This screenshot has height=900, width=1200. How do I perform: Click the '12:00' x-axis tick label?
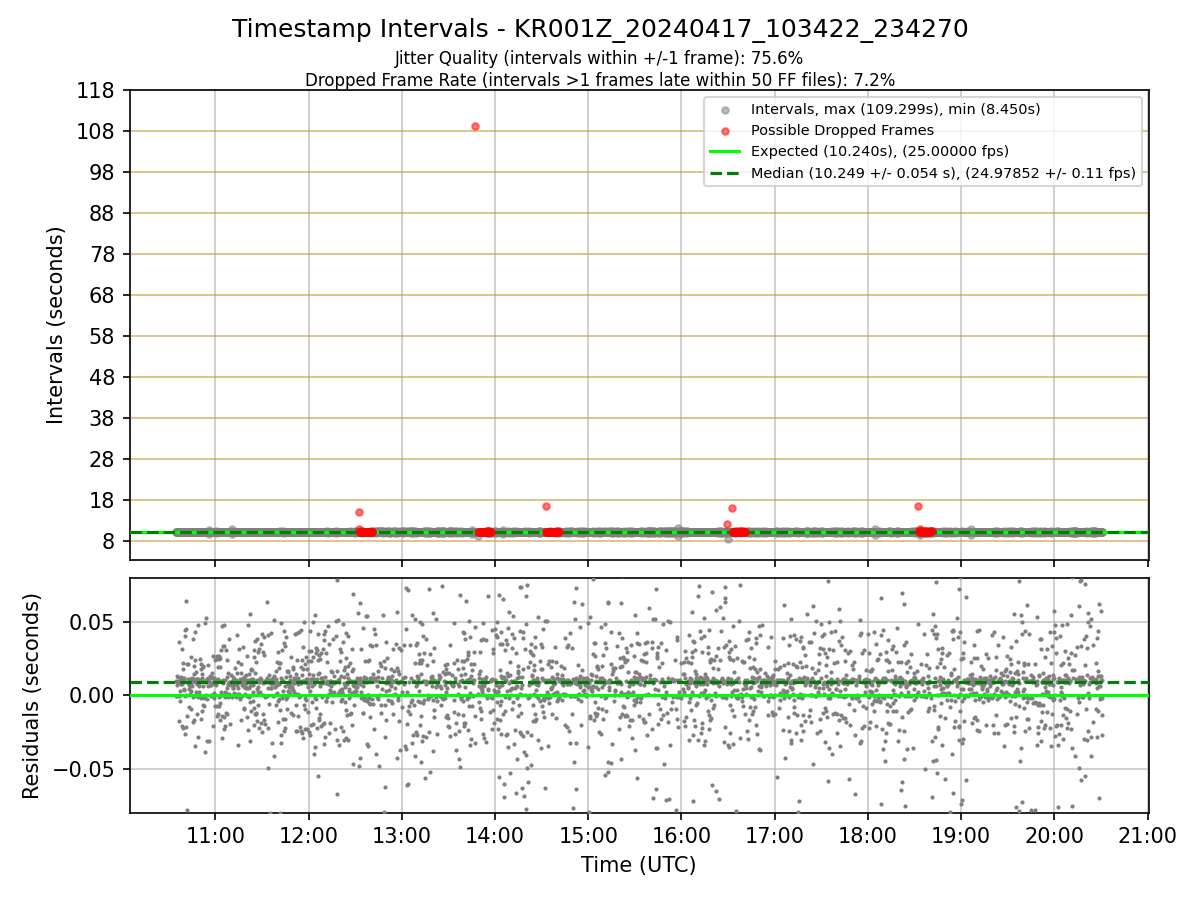click(x=308, y=836)
